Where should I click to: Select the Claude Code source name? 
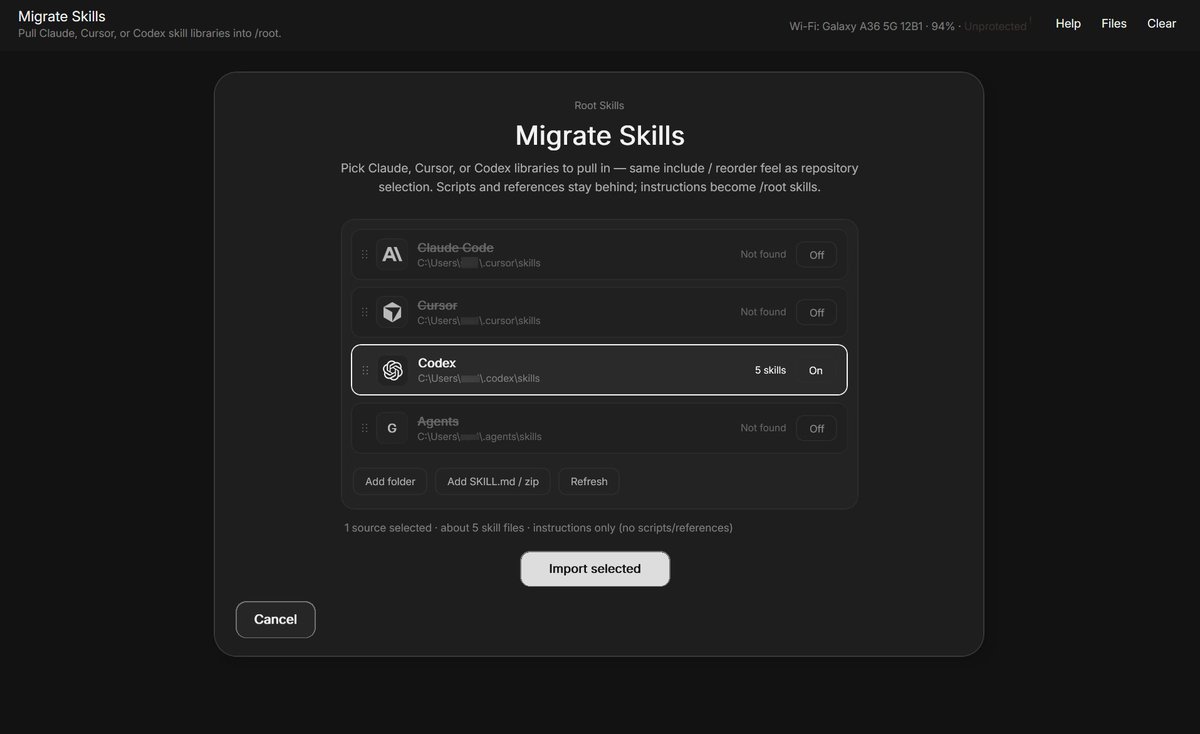coord(455,247)
